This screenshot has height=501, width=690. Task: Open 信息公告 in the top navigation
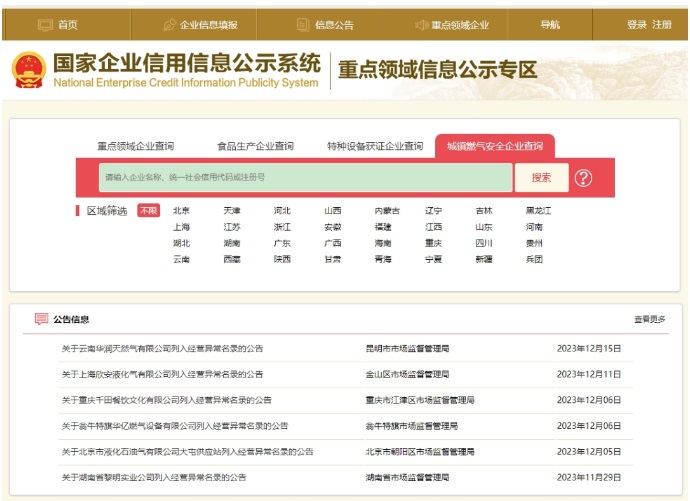(326, 25)
